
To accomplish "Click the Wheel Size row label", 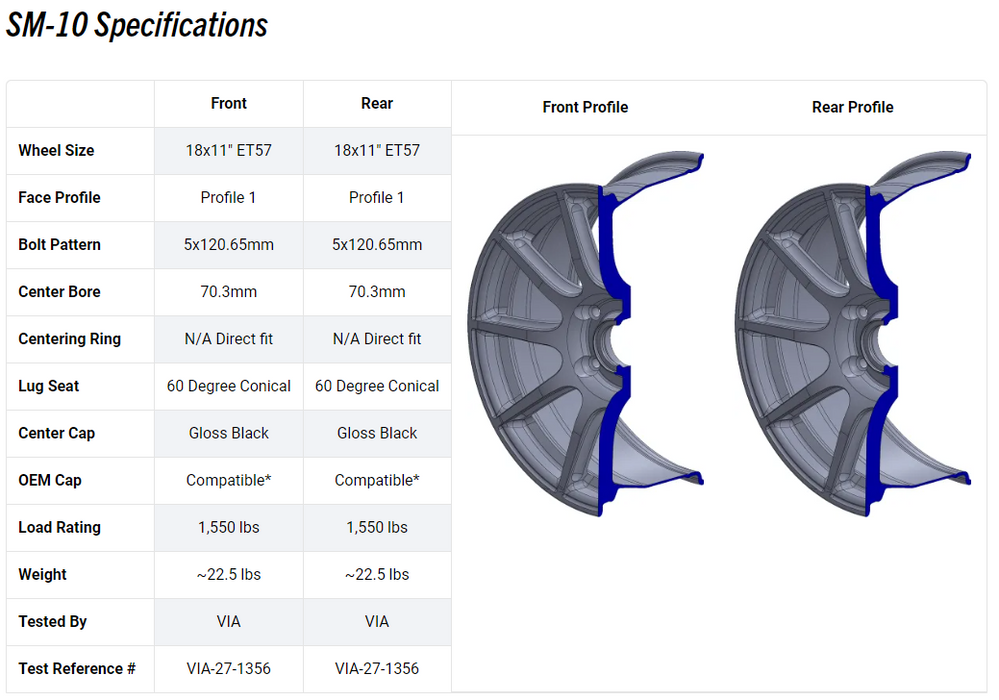I will click(56, 150).
